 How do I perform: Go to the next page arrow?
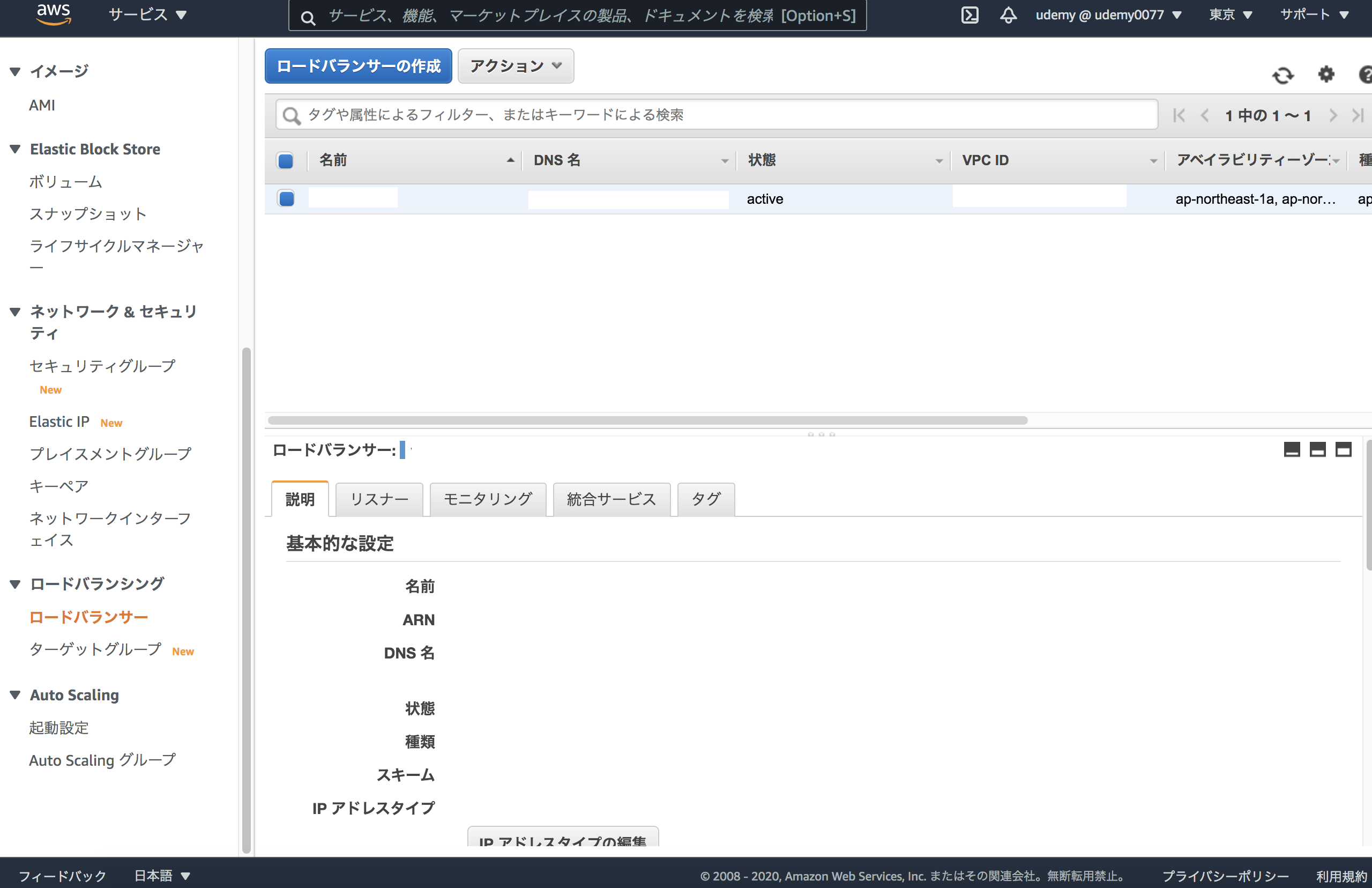click(1334, 115)
